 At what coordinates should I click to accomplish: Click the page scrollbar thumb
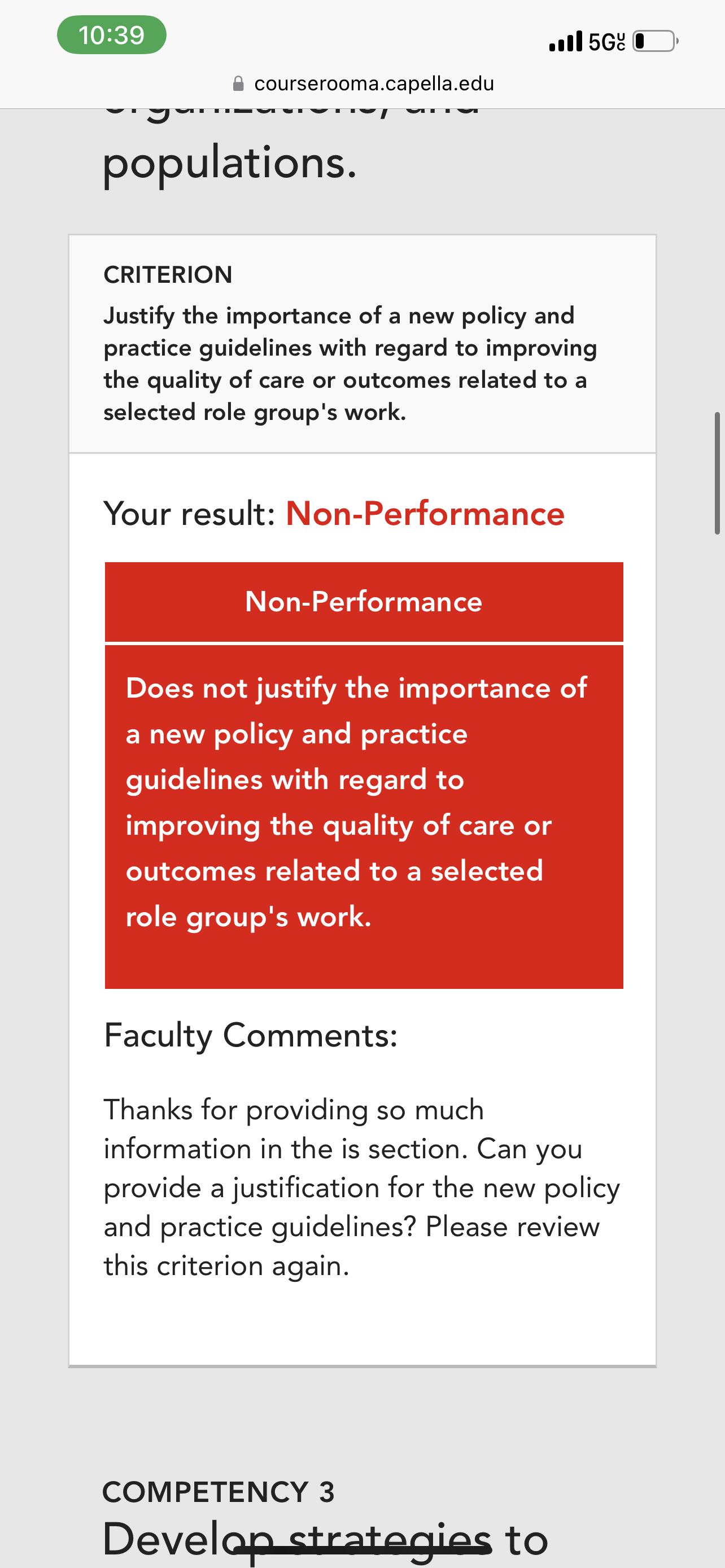(717, 473)
